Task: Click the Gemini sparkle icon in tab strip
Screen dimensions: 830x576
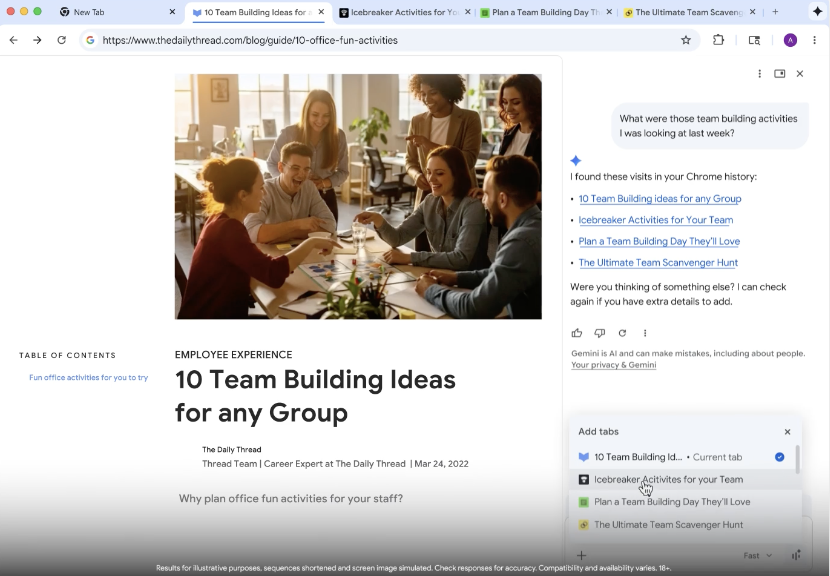Action: click(817, 12)
